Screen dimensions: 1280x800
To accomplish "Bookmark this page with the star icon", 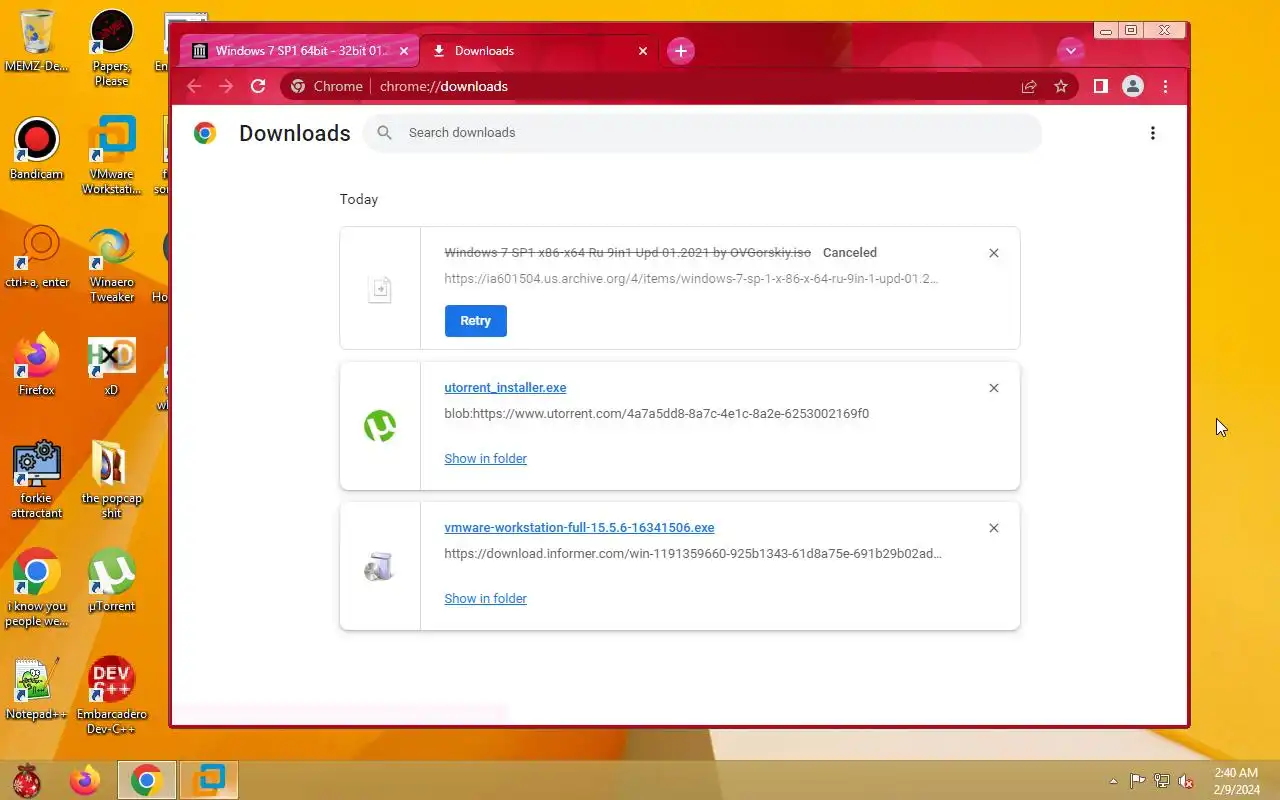I will point(1061,86).
